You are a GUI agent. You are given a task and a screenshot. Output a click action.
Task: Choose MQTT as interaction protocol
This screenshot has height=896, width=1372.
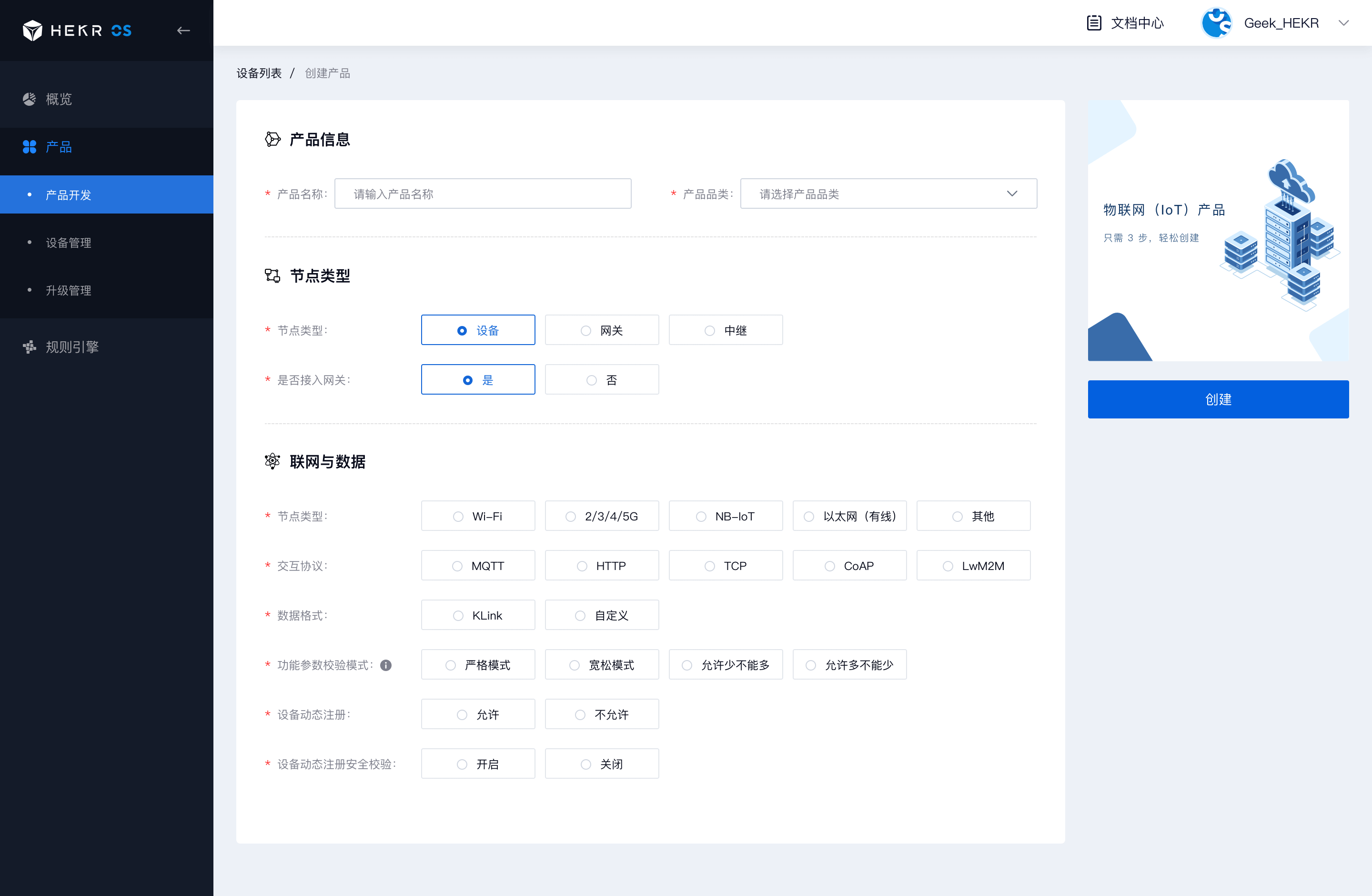[477, 566]
